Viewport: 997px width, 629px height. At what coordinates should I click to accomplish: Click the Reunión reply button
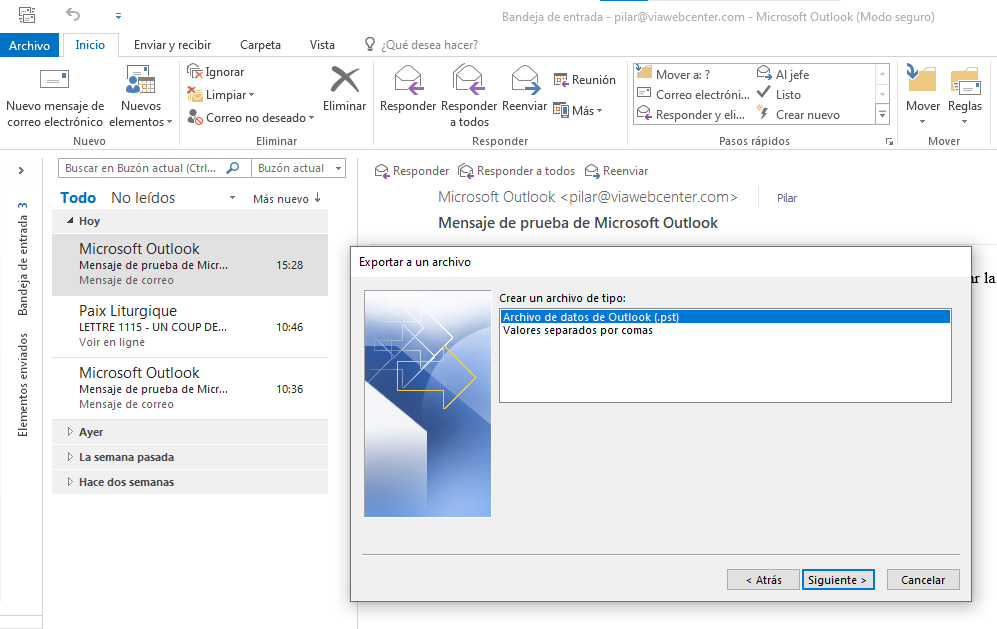coord(584,79)
